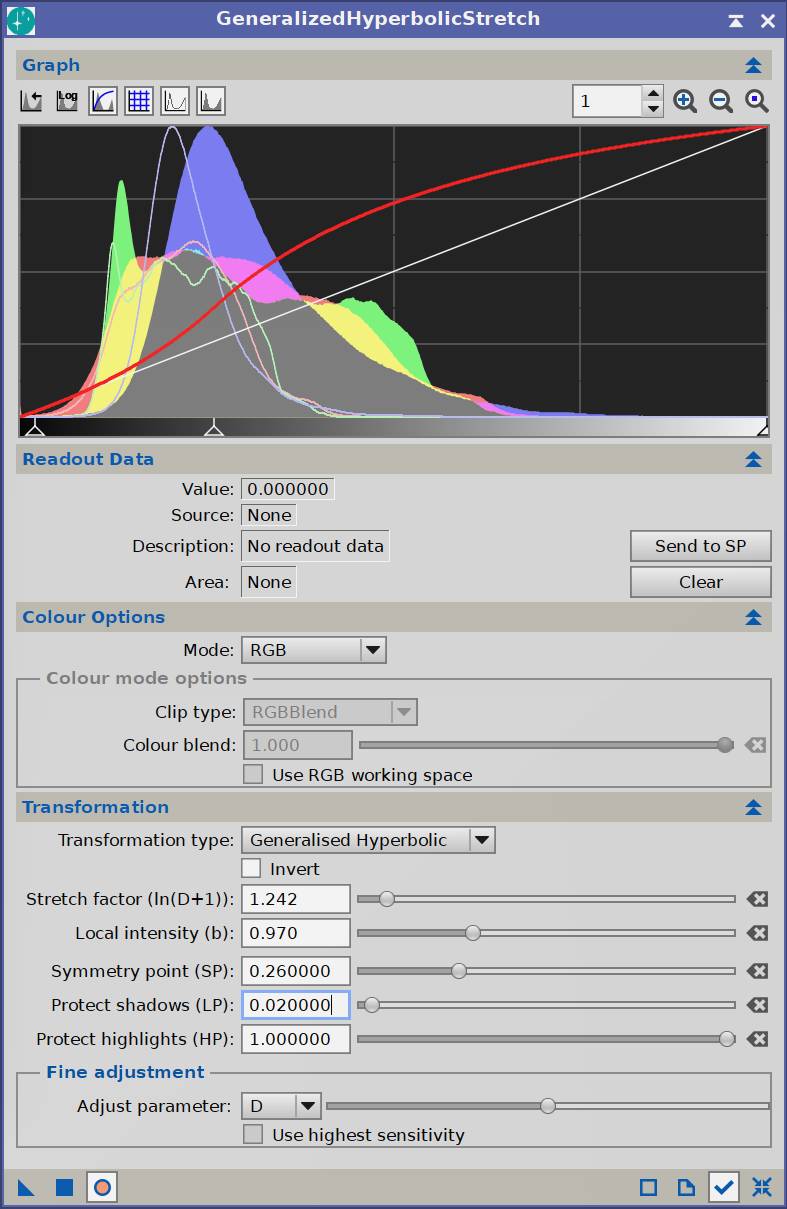This screenshot has width=787, height=1209.
Task: Toggle the checkmark icon in bottom bar
Action: point(724,1188)
